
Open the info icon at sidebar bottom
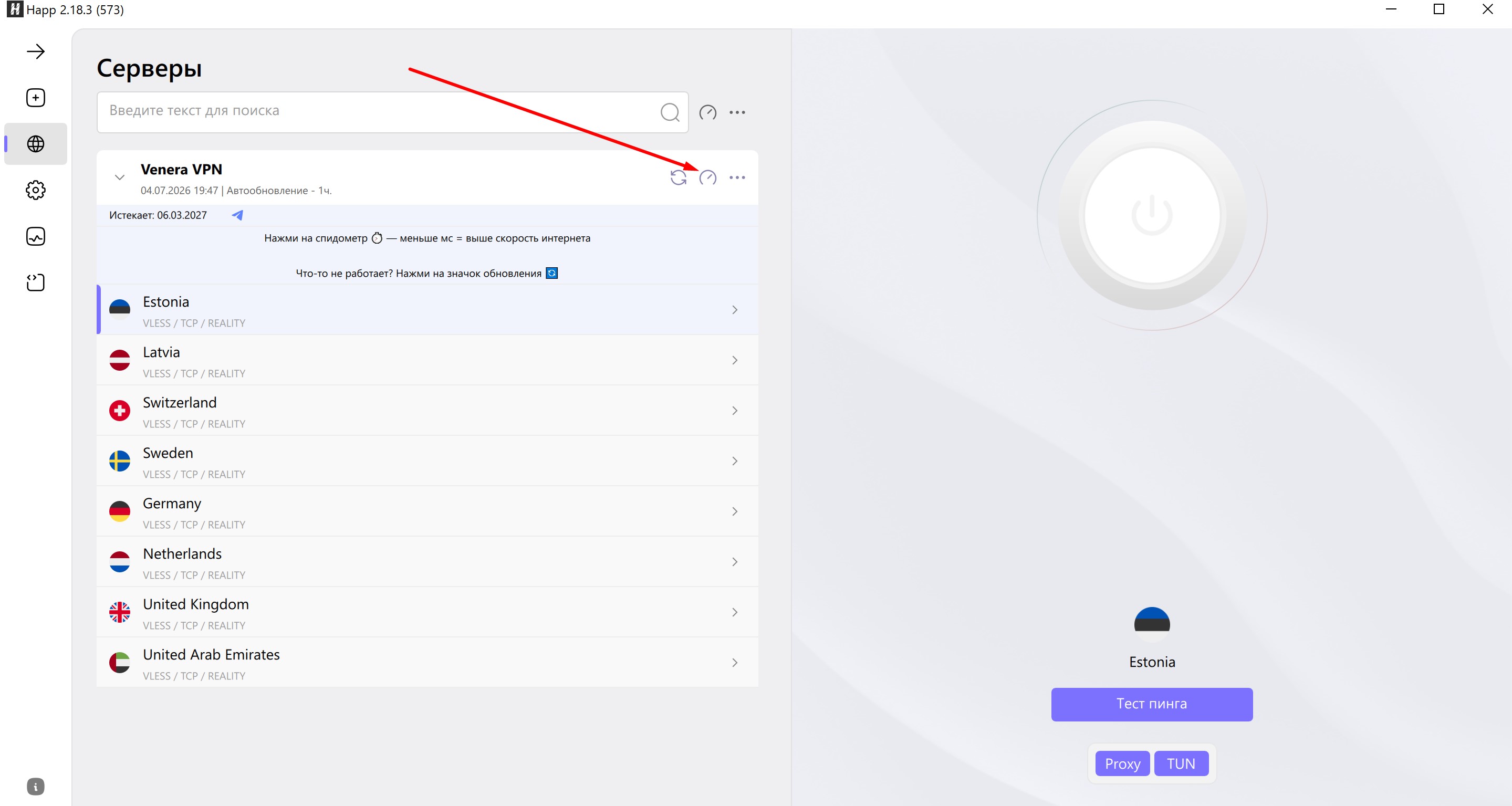point(35,787)
